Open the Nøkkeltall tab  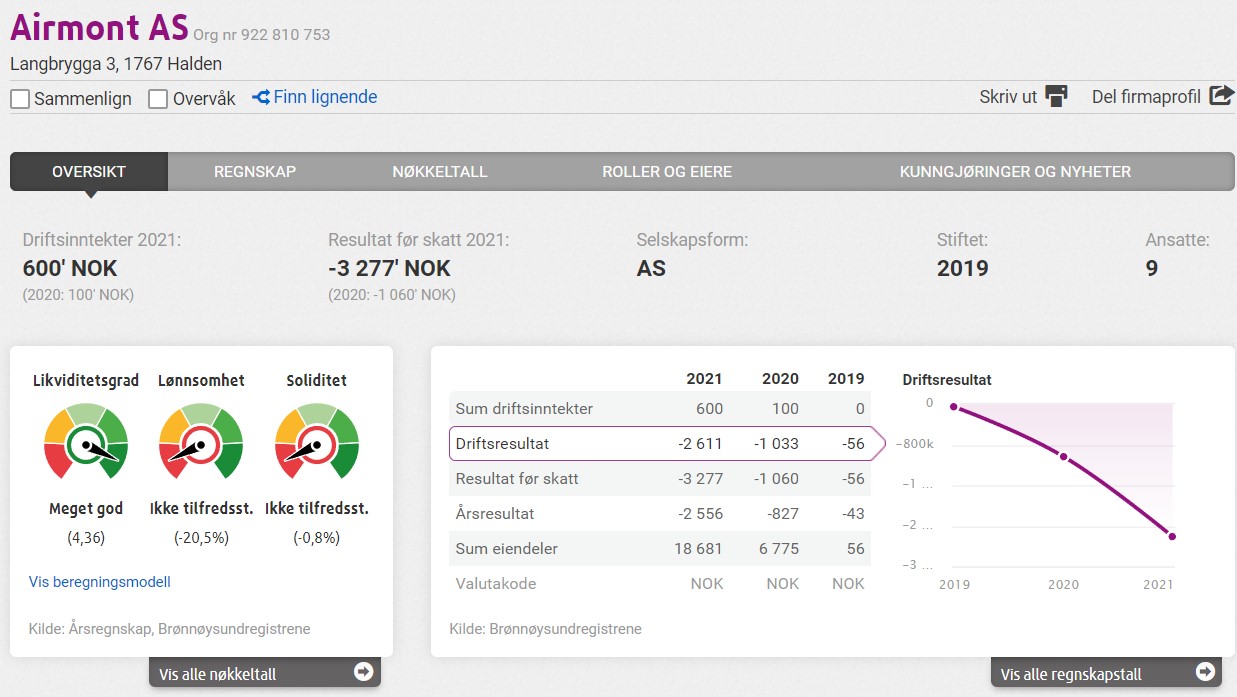tap(440, 172)
